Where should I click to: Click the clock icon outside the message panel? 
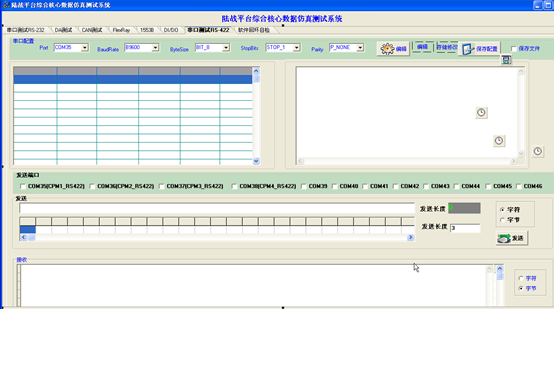538,151
